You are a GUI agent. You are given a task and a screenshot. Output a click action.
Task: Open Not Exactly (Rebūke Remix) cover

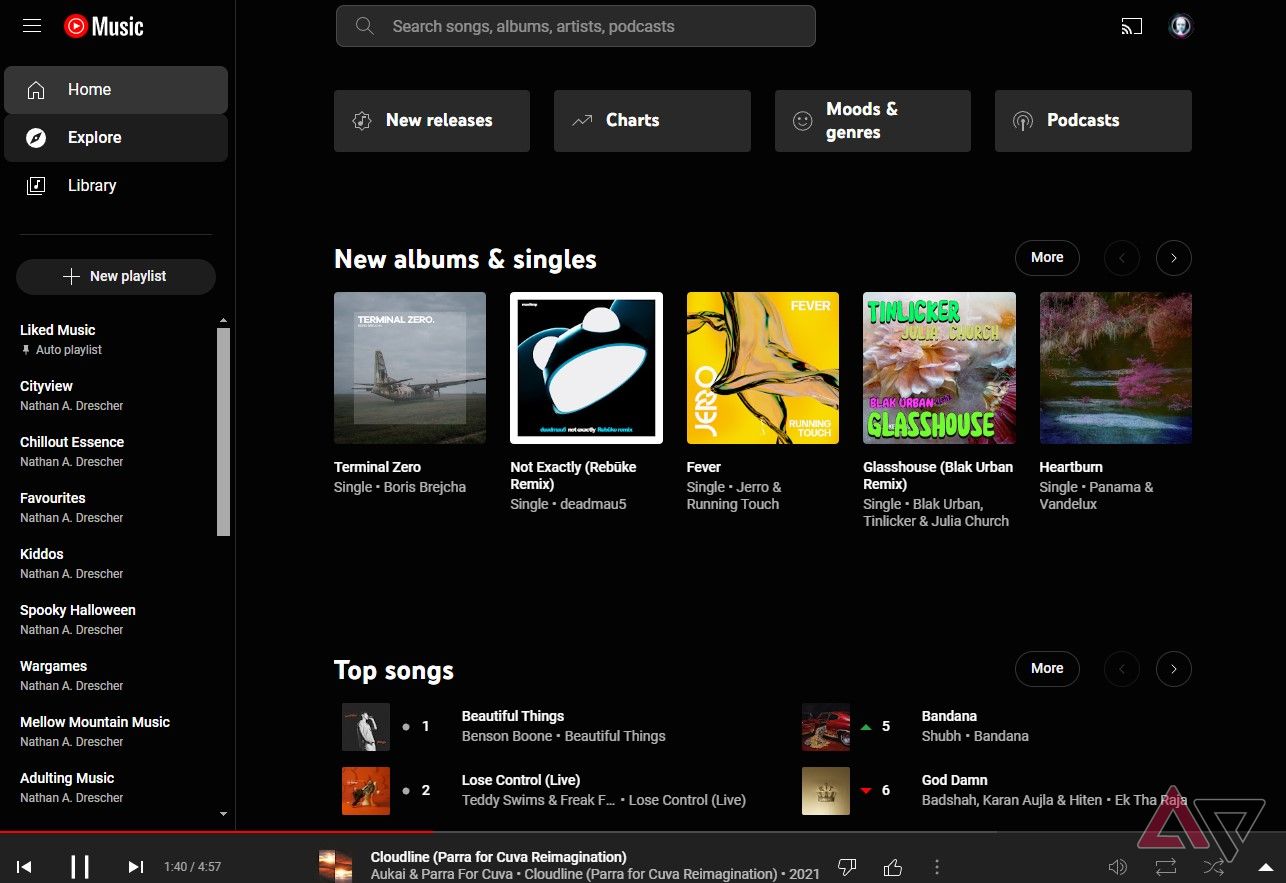tap(586, 368)
